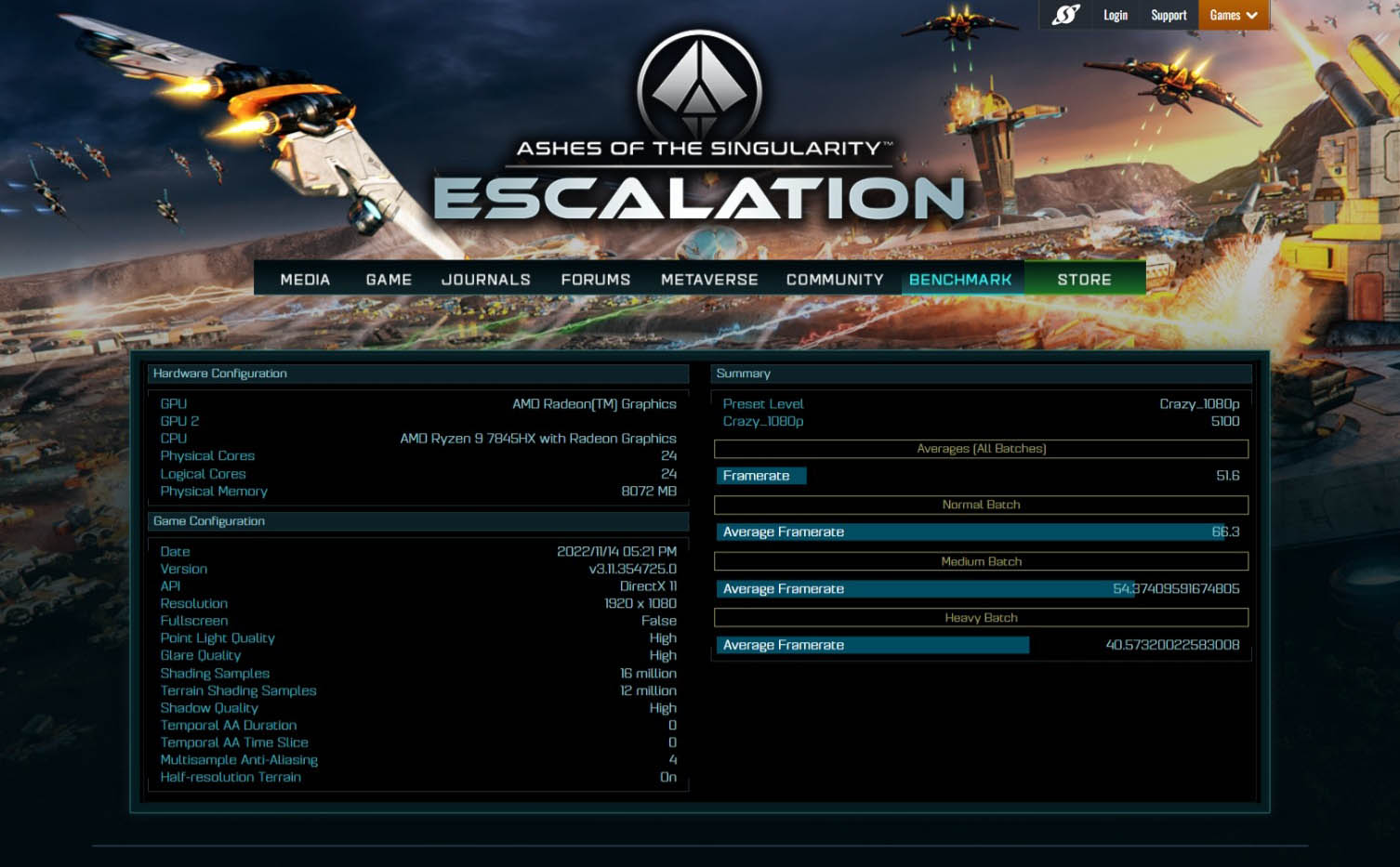This screenshot has height=867, width=1400.
Task: Click the Crazy_1080p score 5100
Action: pyautogui.click(x=1225, y=421)
